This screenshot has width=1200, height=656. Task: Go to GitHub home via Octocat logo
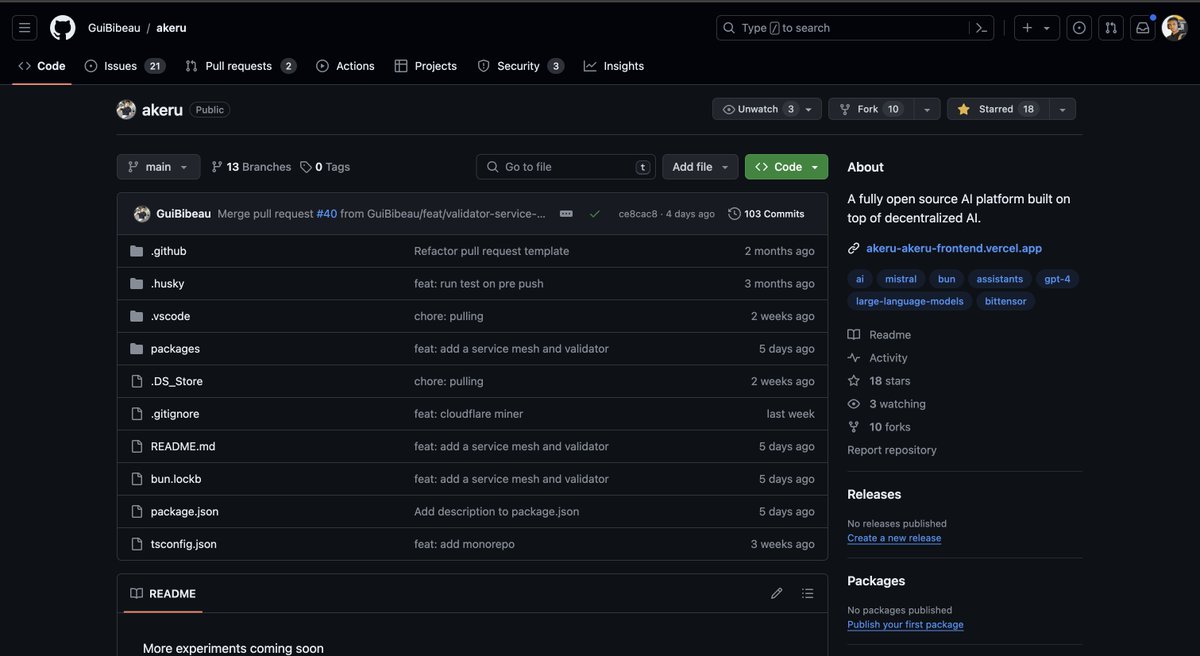click(63, 28)
